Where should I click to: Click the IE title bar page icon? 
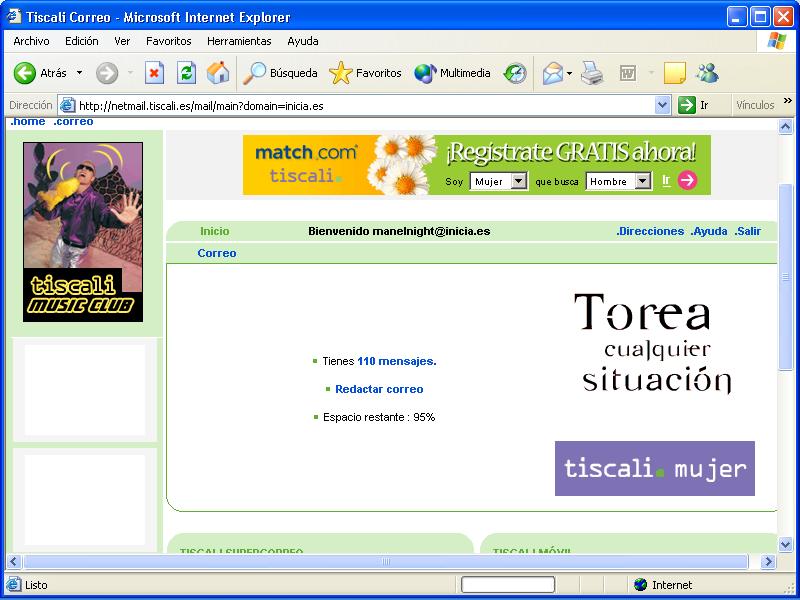pyautogui.click(x=14, y=17)
